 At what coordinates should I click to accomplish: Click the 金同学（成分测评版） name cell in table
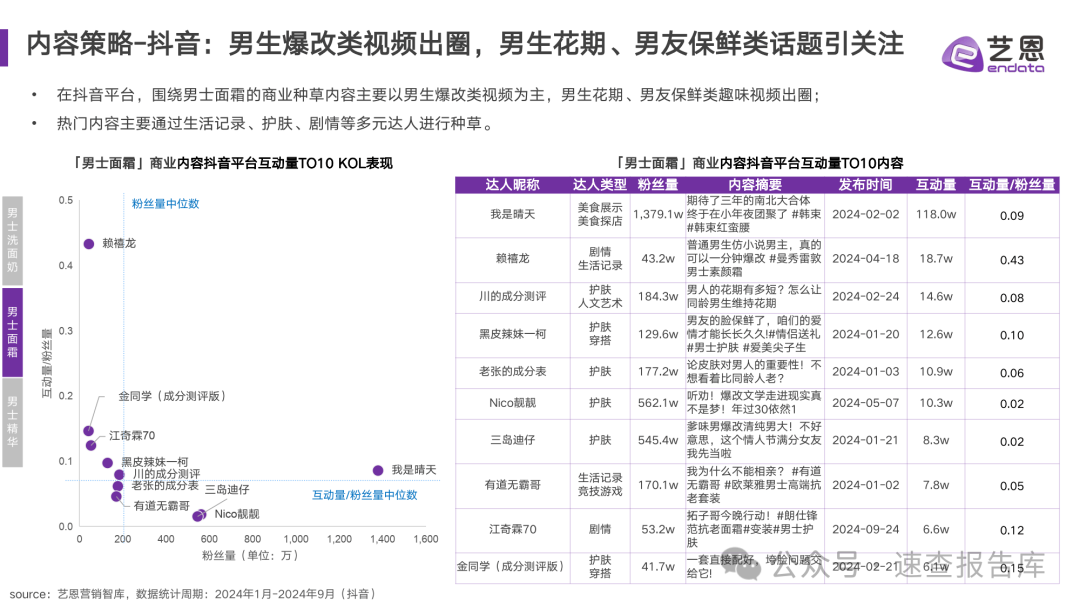click(x=512, y=566)
